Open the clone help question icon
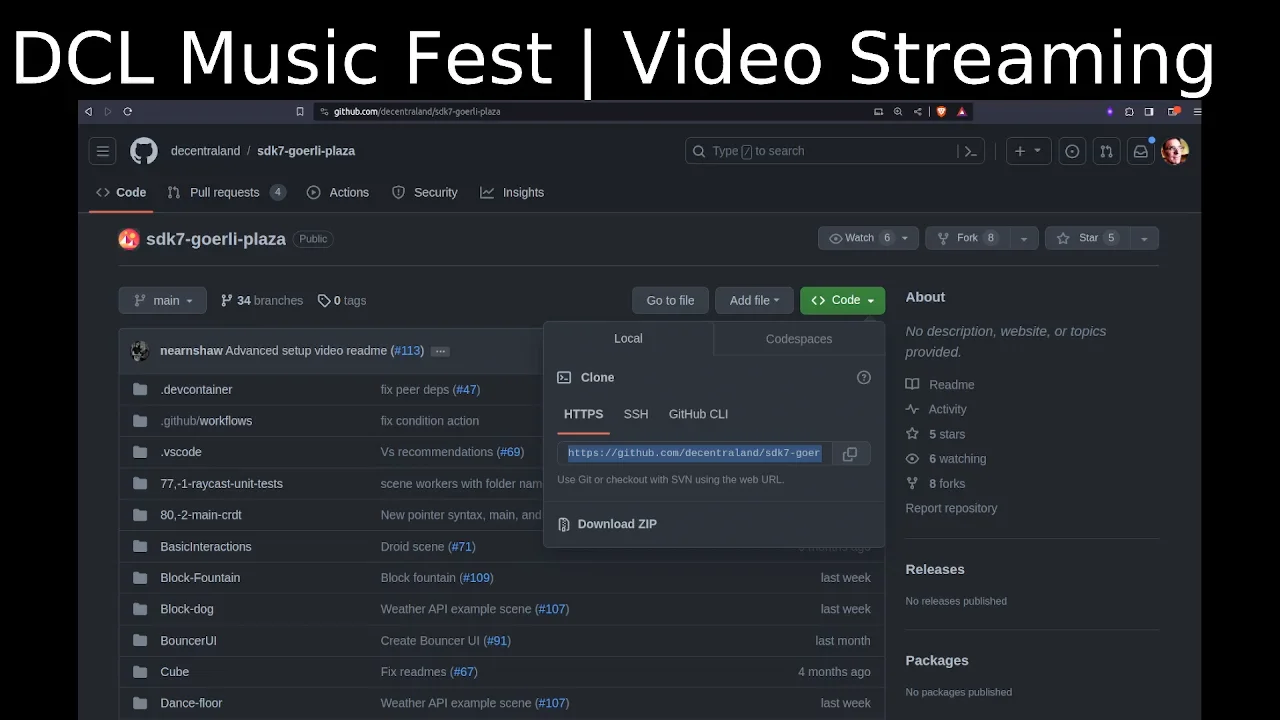 point(864,377)
